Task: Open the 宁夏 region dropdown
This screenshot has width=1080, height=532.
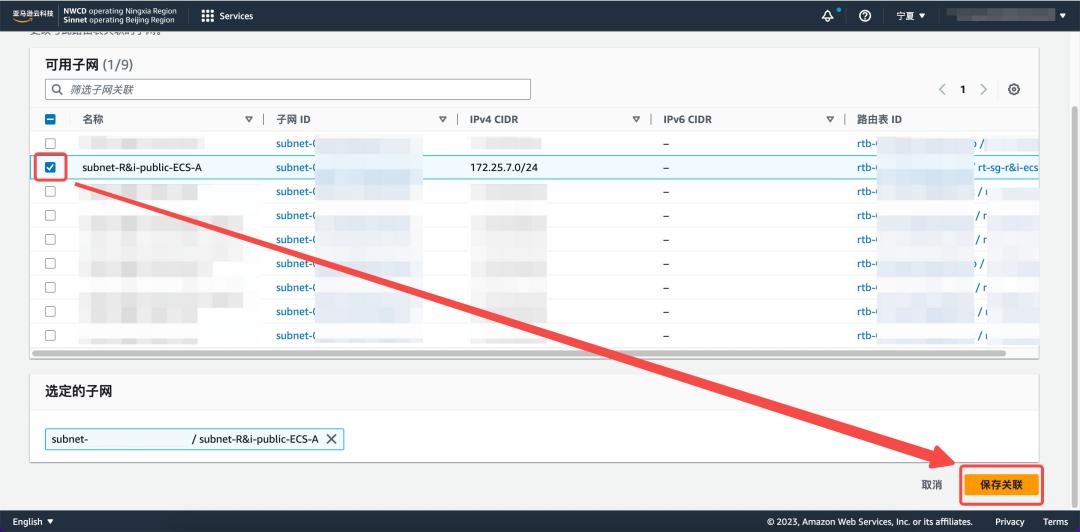Action: coord(910,16)
